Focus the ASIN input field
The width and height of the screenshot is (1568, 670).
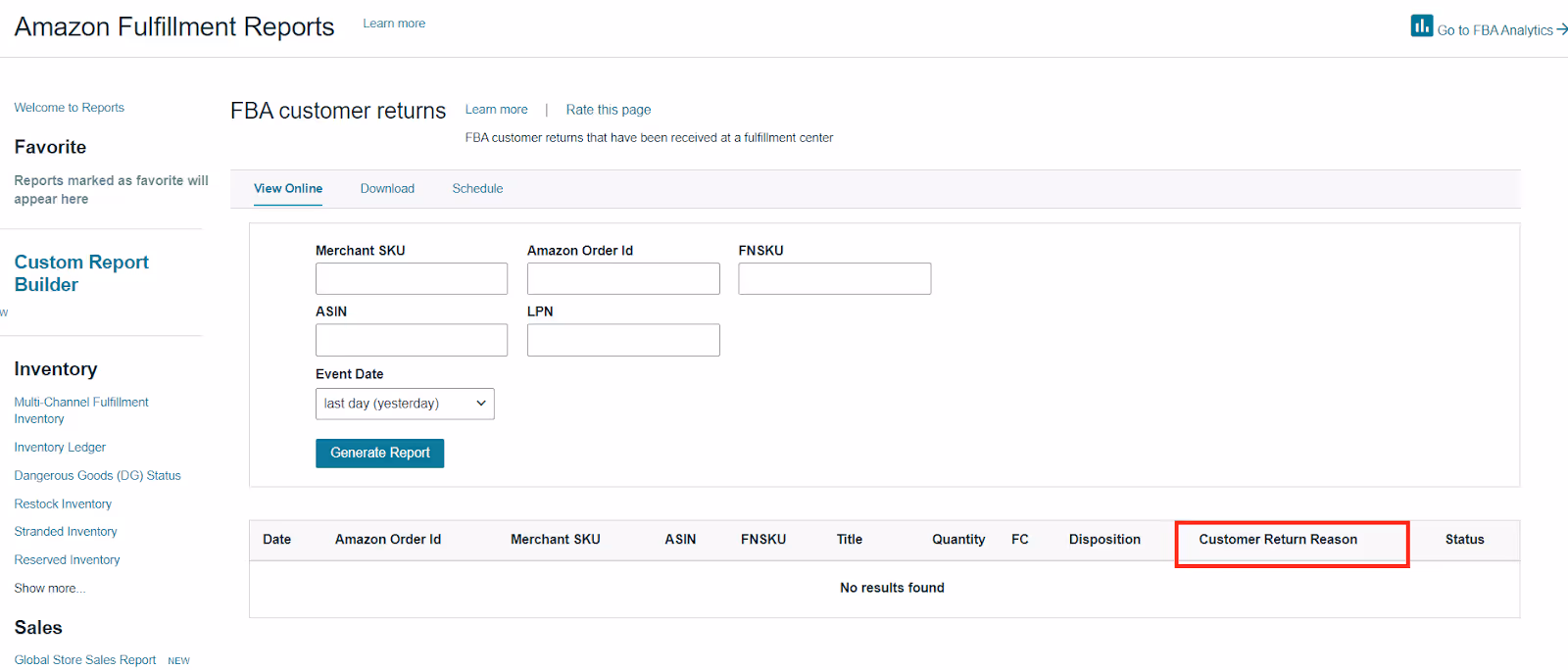[x=412, y=340]
